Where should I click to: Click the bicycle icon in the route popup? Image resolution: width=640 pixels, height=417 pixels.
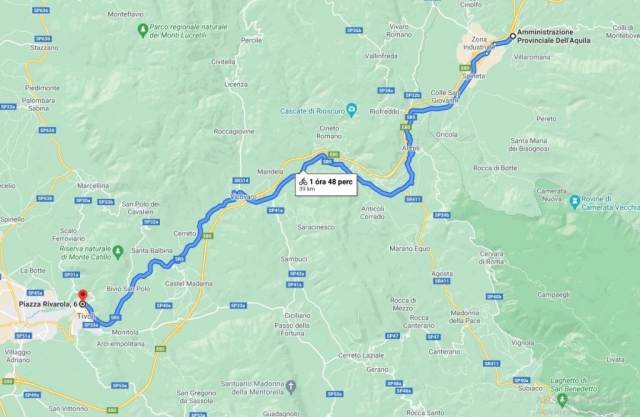click(303, 182)
